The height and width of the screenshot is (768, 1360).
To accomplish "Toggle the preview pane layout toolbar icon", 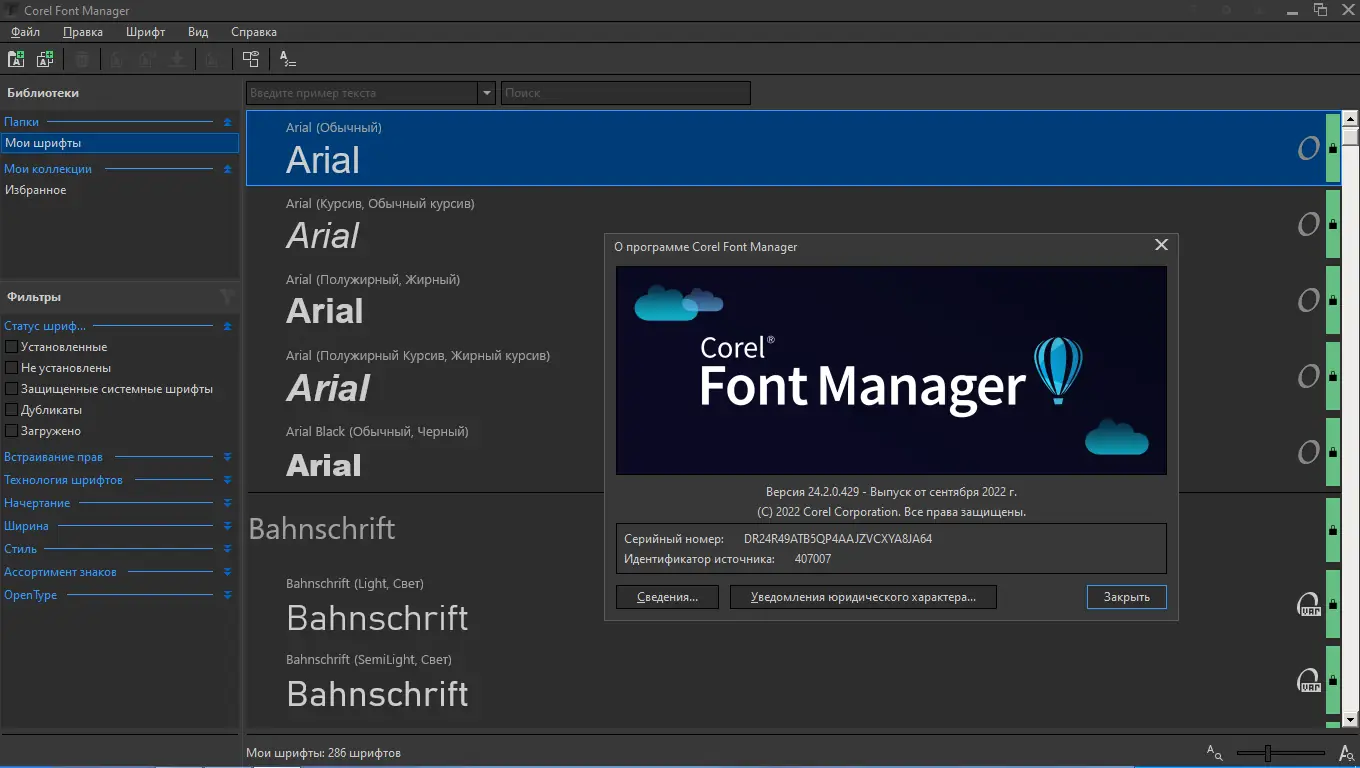I will tap(250, 59).
